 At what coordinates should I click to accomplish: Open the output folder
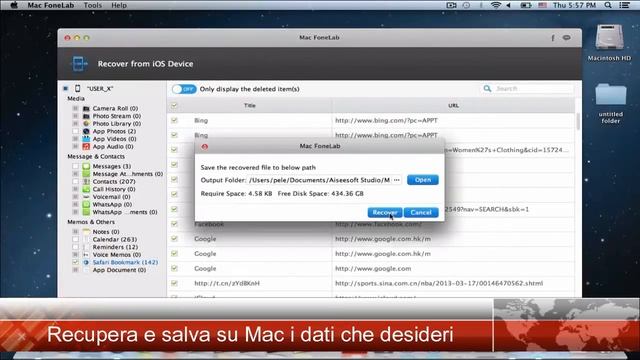pos(422,180)
